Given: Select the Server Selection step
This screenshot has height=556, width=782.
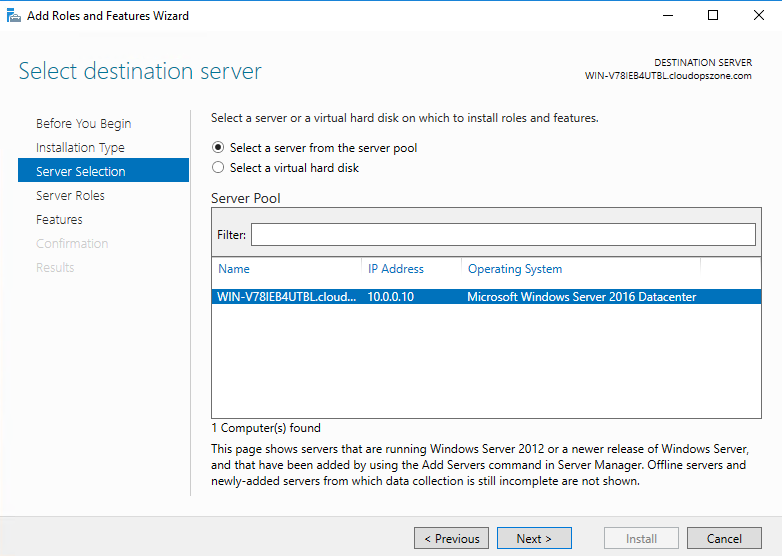Looking at the screenshot, I should 103,171.
